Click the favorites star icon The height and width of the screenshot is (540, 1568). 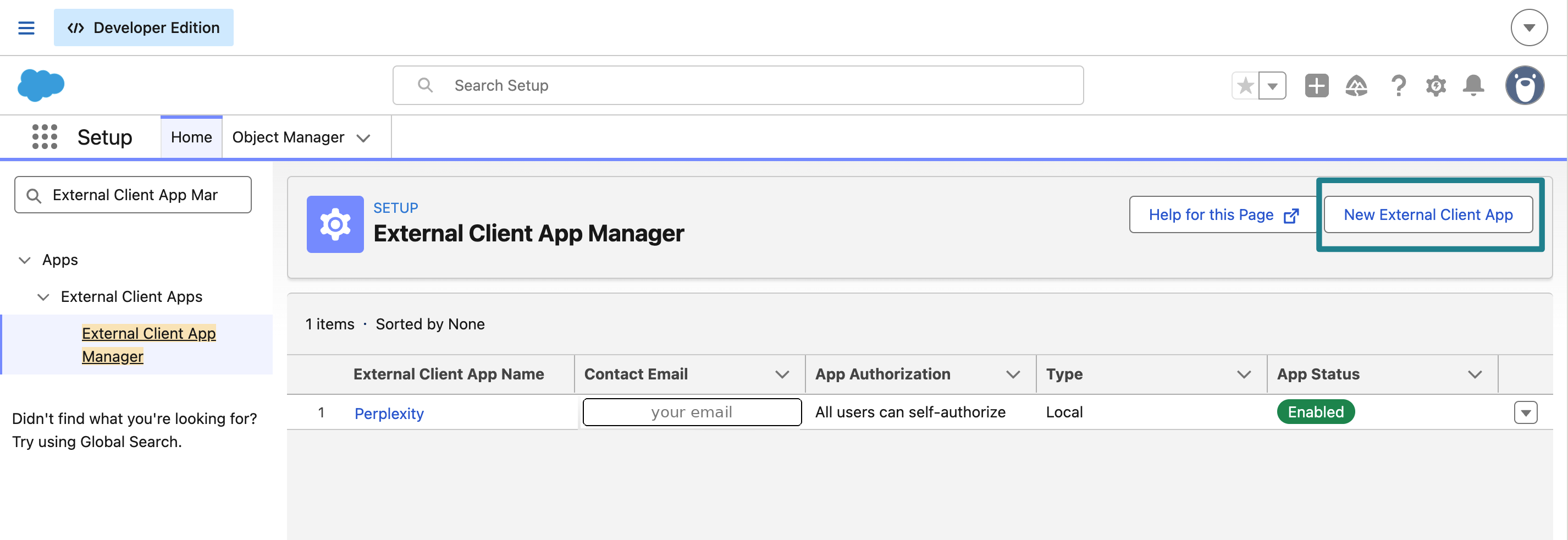1245,85
